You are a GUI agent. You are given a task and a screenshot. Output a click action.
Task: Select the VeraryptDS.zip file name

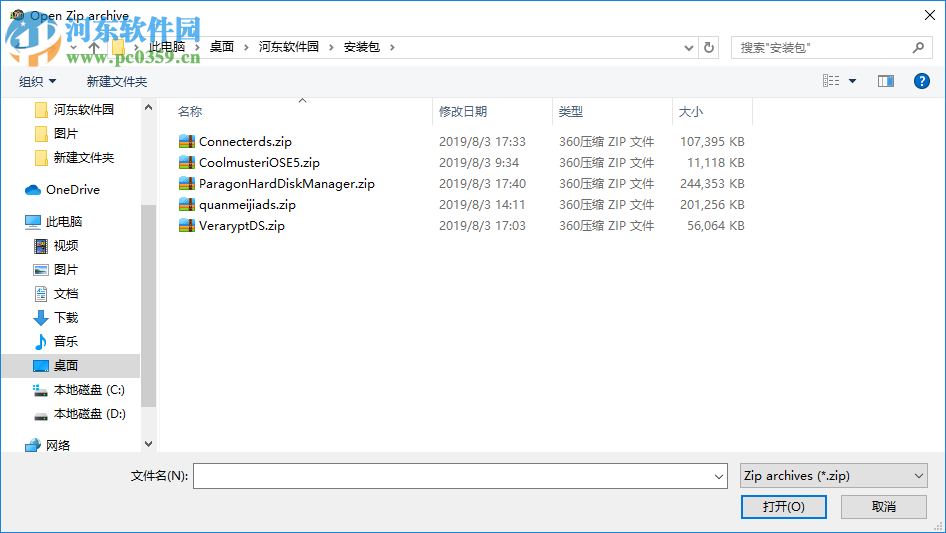(x=242, y=226)
